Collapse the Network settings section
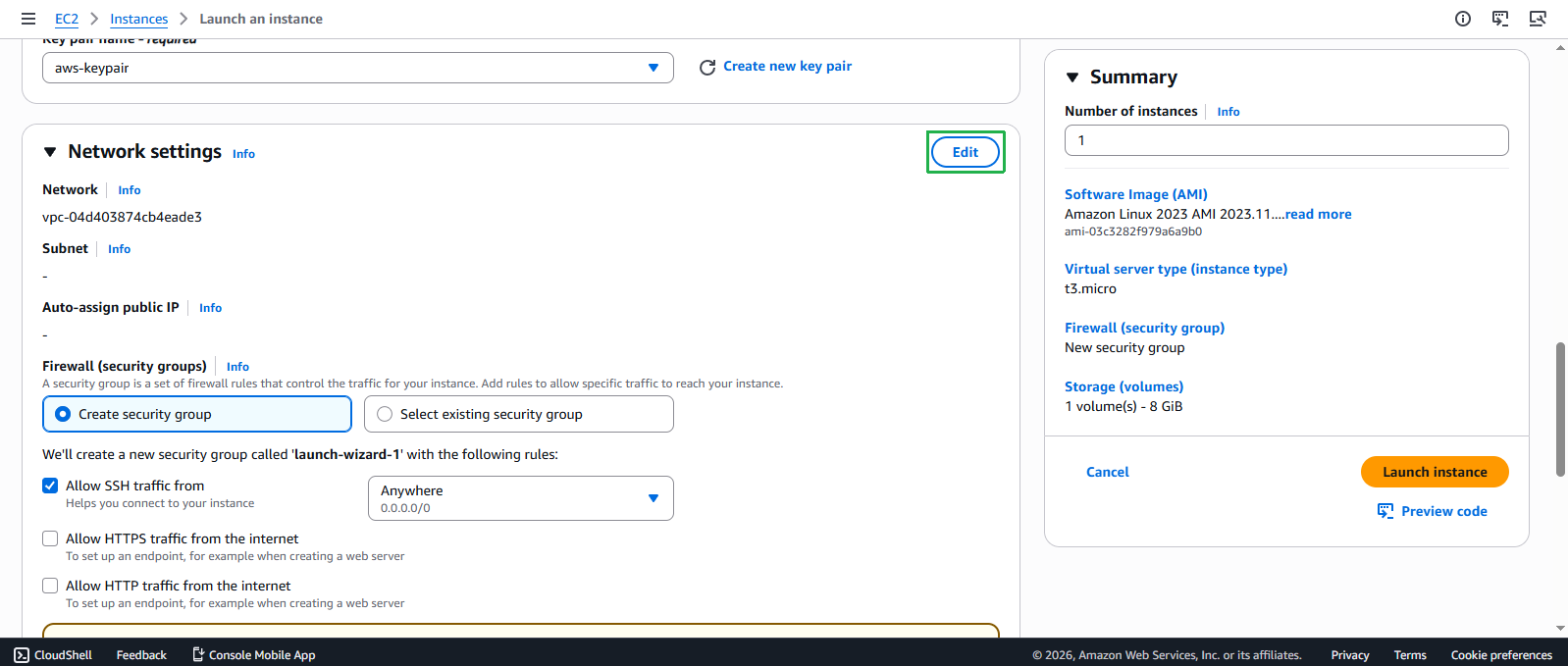Image resolution: width=1568 pixels, height=666 pixels. [50, 152]
